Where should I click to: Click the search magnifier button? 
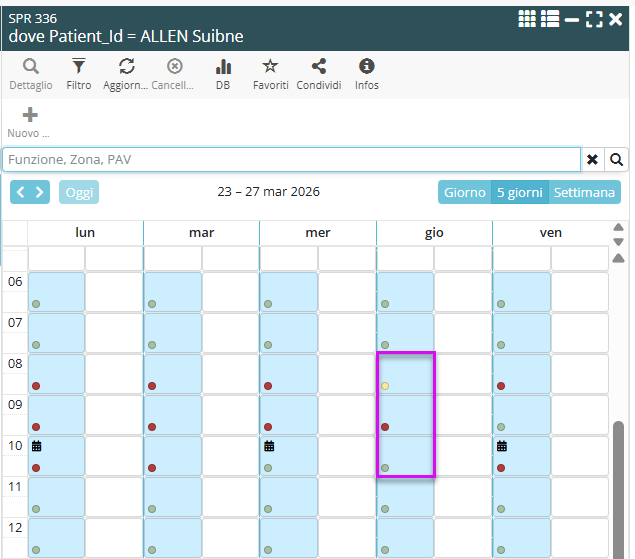(x=617, y=160)
